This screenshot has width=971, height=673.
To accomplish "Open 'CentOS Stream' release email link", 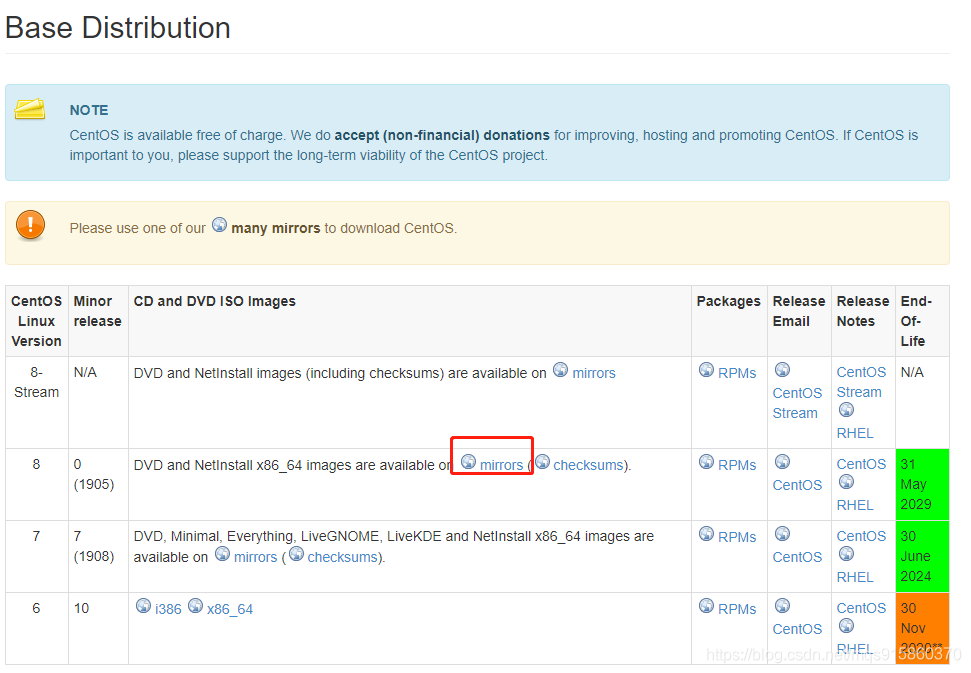I will pos(797,403).
